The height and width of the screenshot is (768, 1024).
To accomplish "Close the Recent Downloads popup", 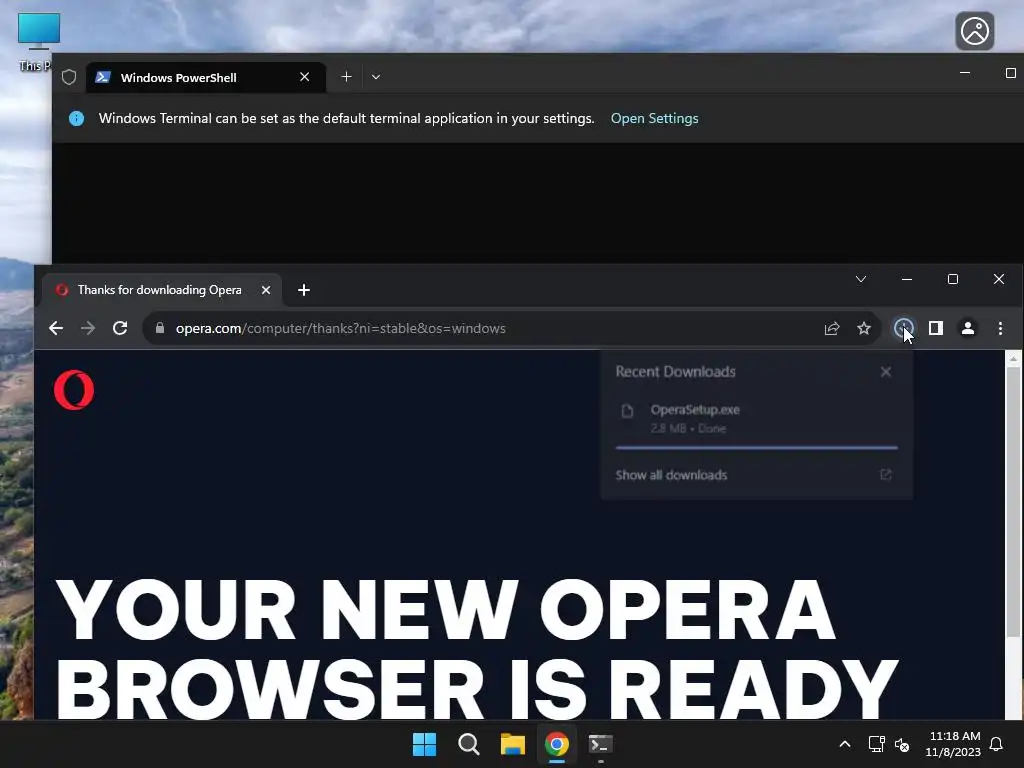I will click(x=886, y=372).
